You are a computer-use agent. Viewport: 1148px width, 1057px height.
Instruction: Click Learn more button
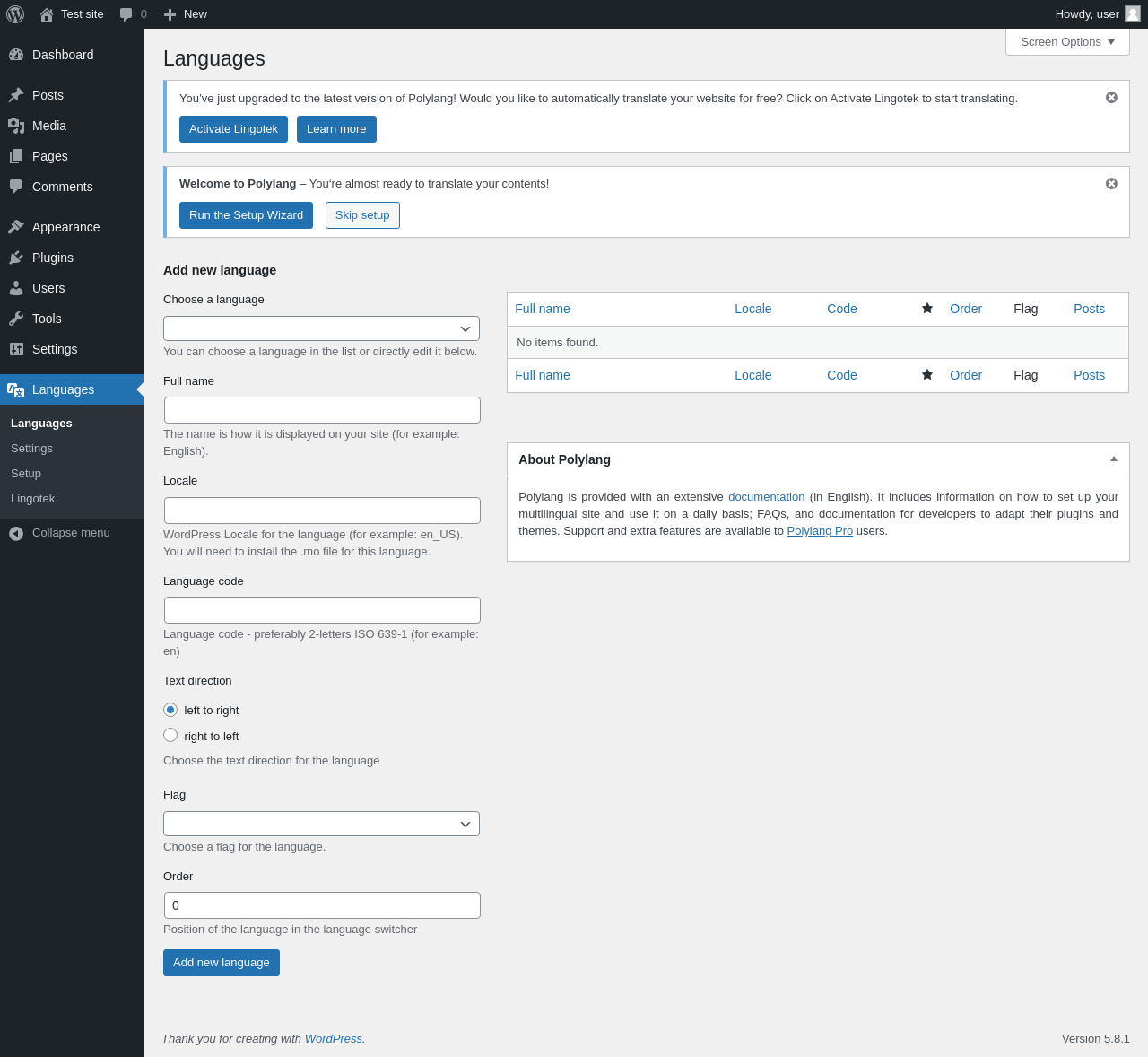[336, 129]
